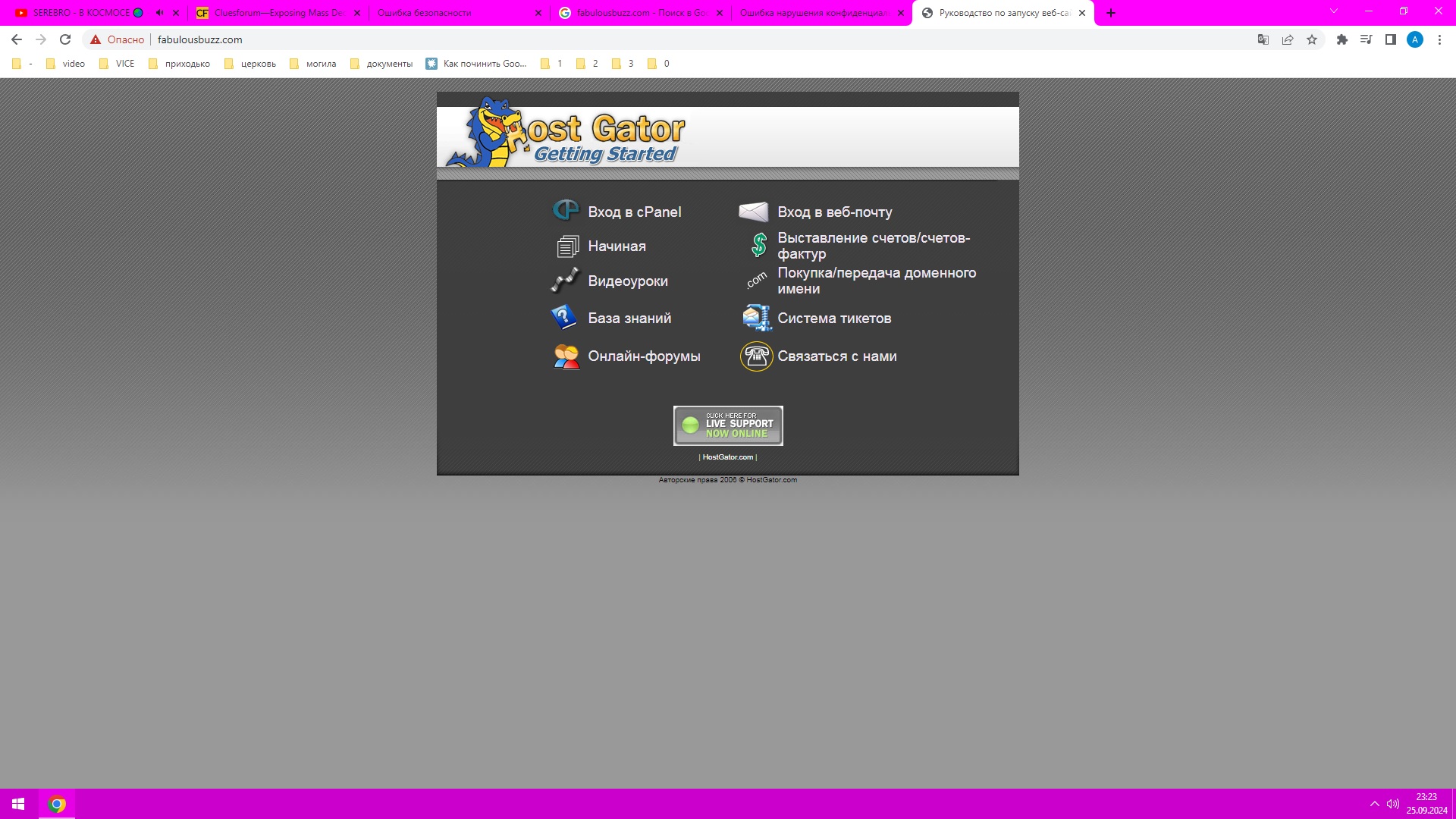Image resolution: width=1456 pixels, height=819 pixels.
Task: Close the Ошибка безопасности tab
Action: tap(538, 13)
